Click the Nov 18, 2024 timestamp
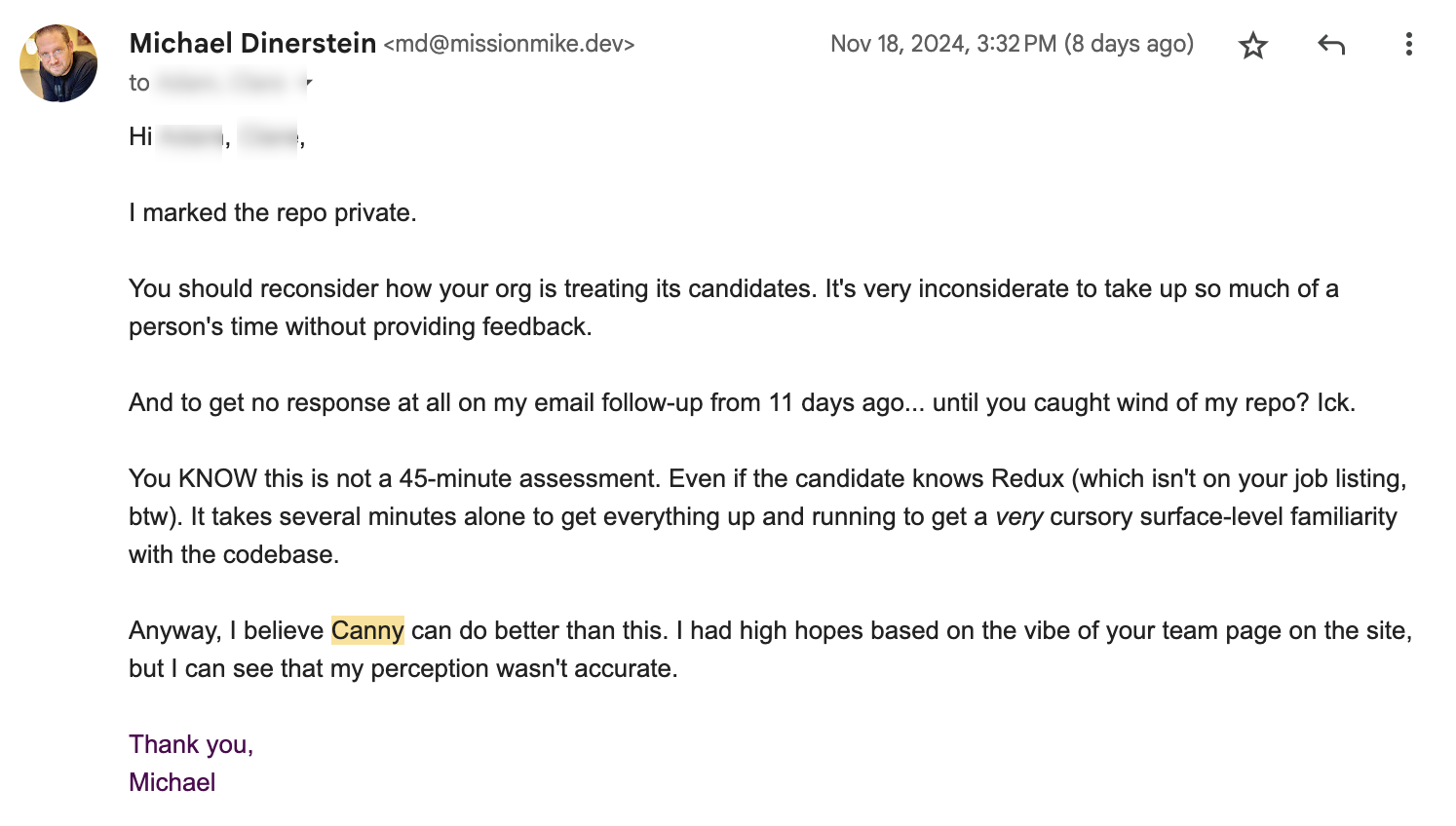Screen dimensions: 1456x826 coord(942,44)
